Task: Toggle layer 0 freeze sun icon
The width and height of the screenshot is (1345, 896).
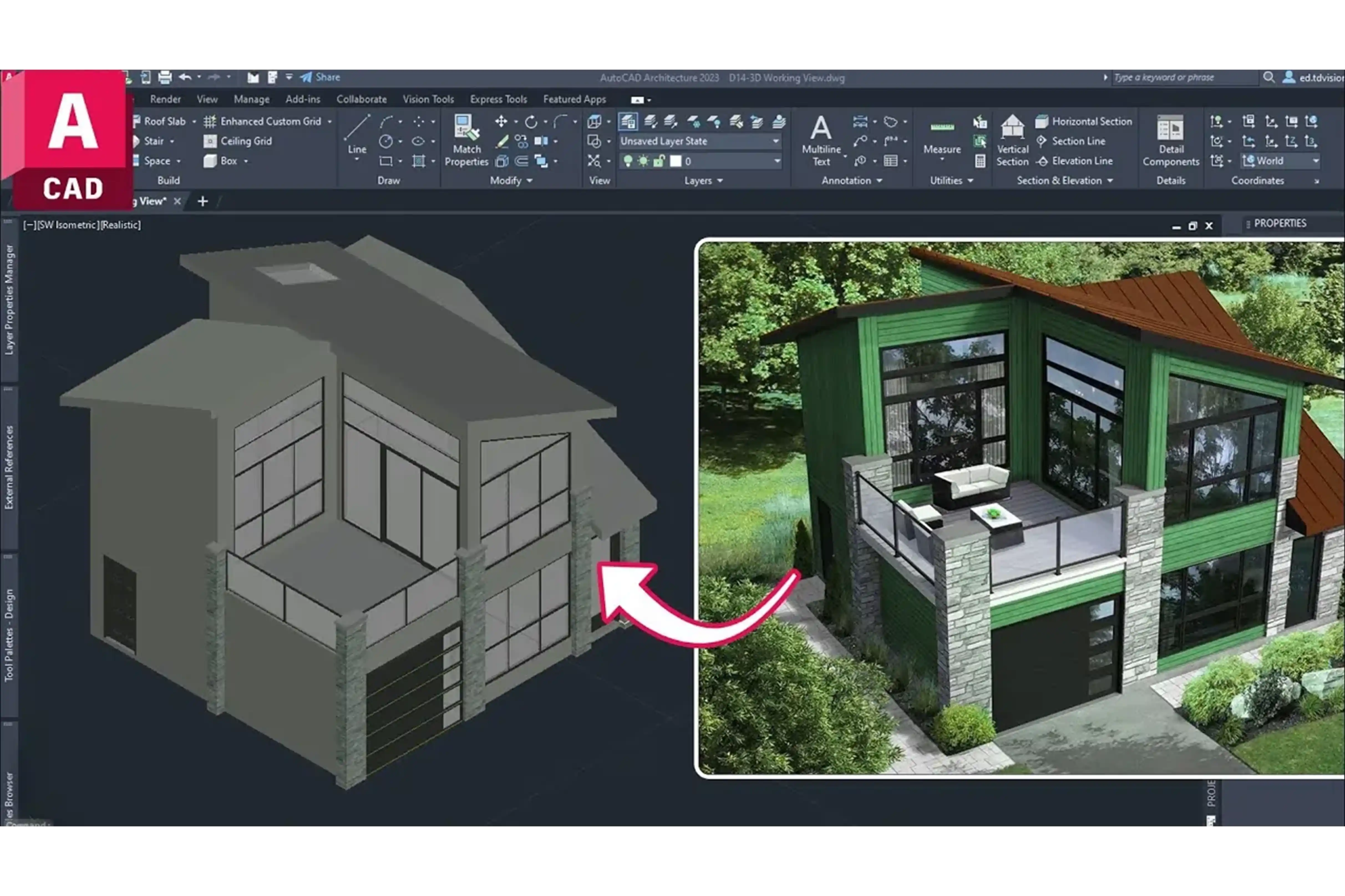Action: (x=643, y=161)
